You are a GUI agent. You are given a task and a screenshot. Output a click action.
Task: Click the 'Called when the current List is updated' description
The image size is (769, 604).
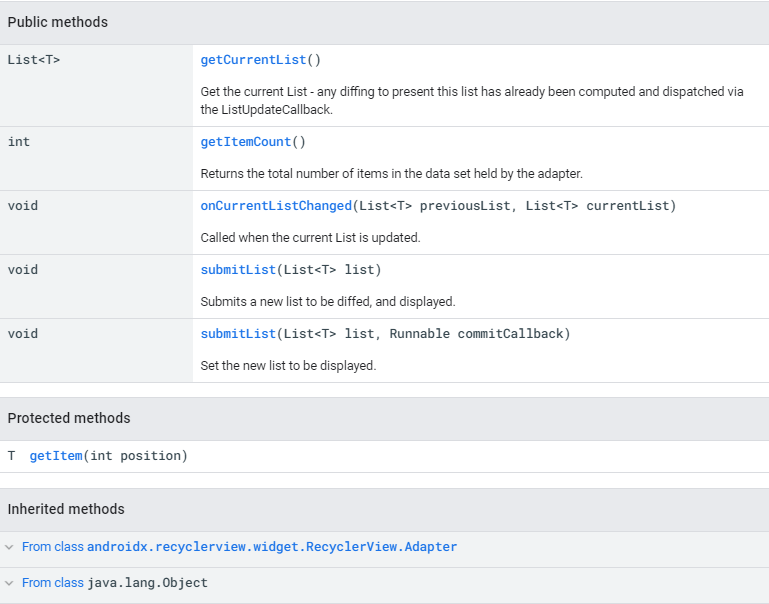pyautogui.click(x=310, y=238)
